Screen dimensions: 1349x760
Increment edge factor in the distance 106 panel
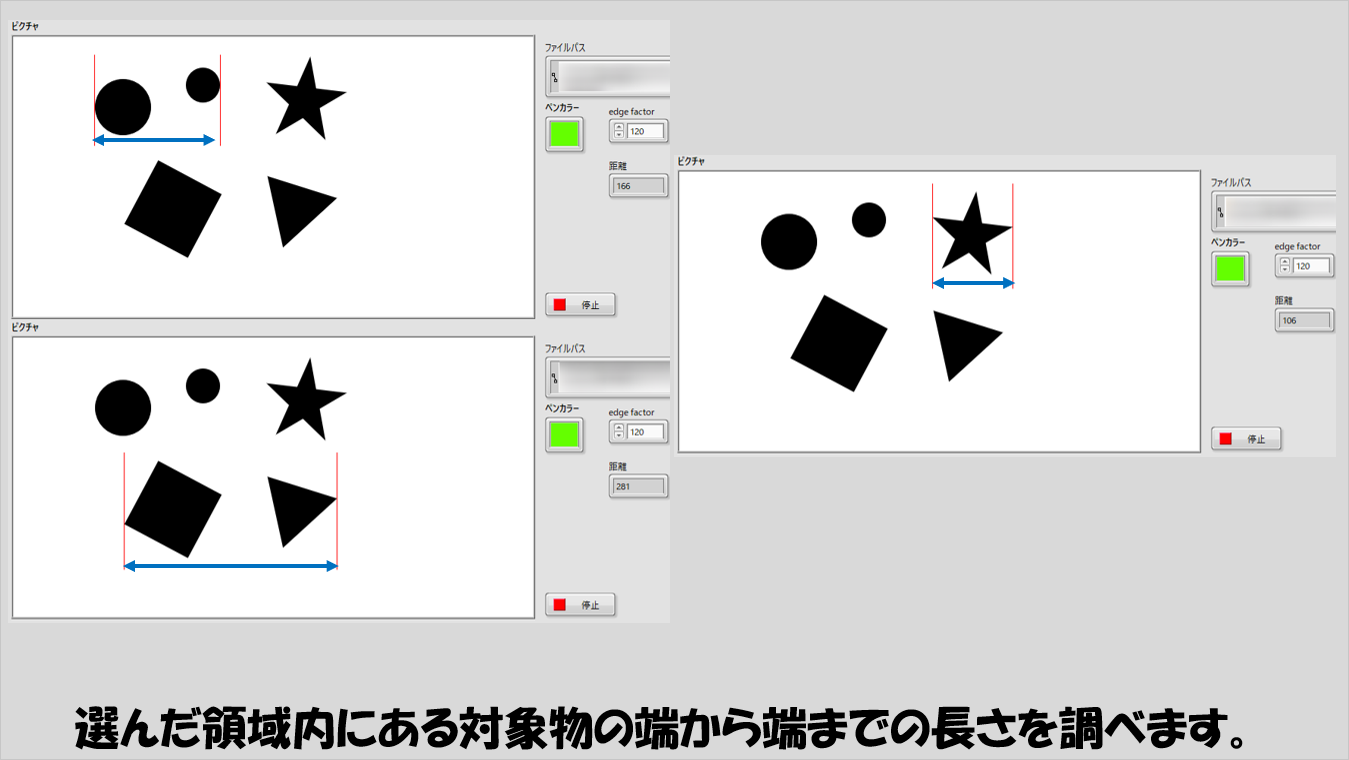pos(1285,261)
